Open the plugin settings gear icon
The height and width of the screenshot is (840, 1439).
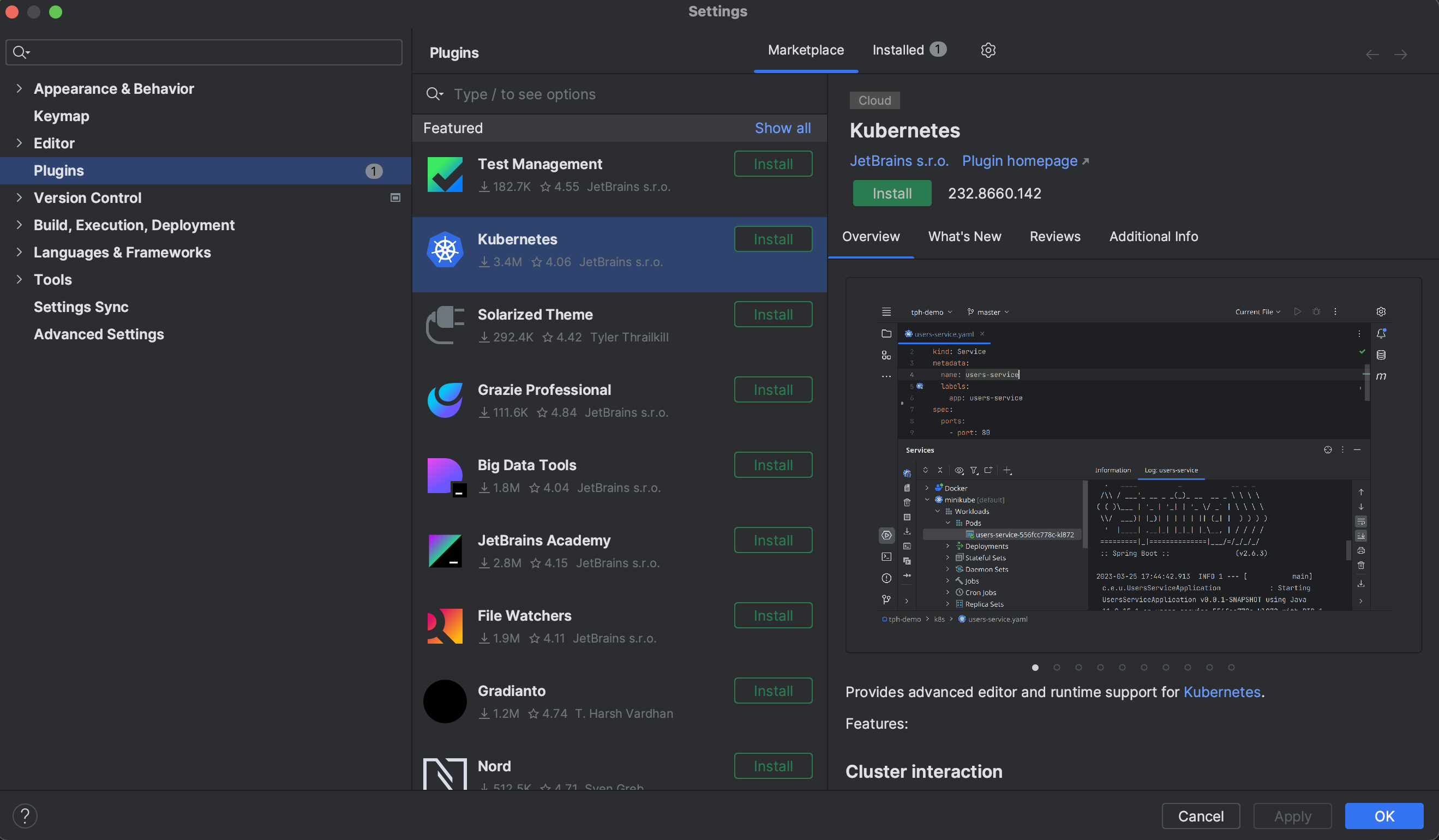988,50
